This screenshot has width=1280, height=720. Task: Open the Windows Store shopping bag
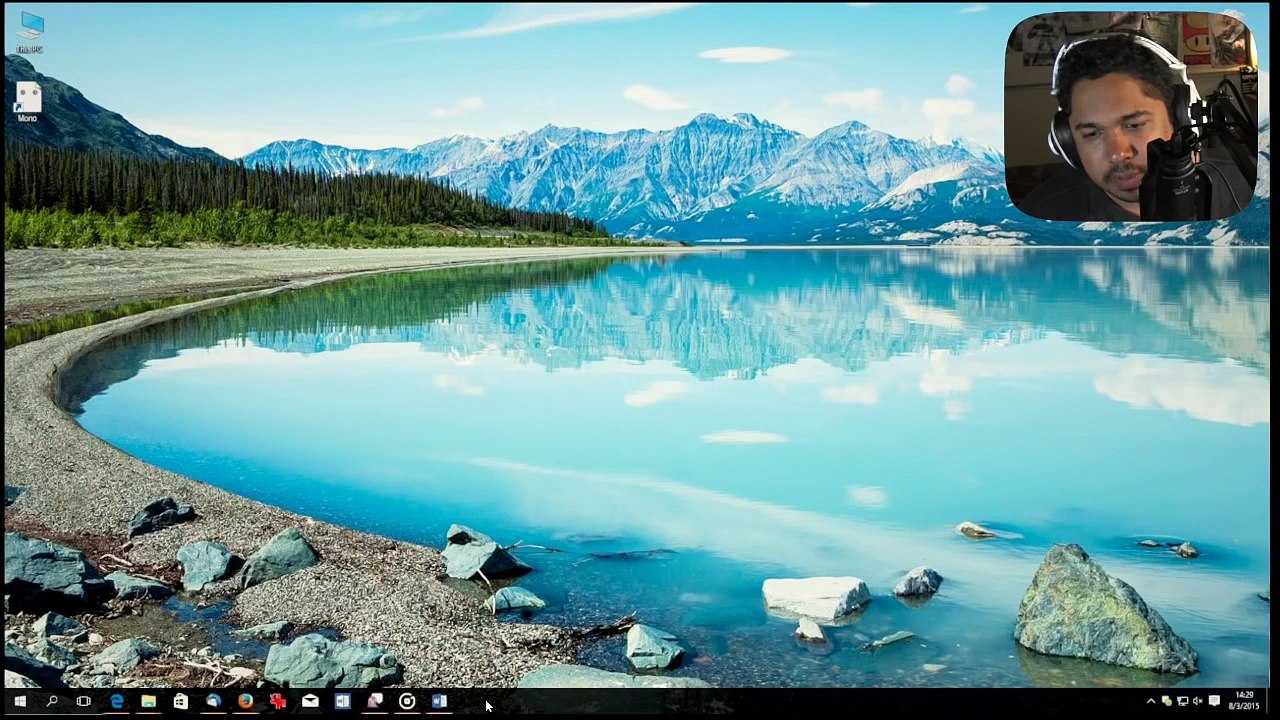[x=180, y=702]
